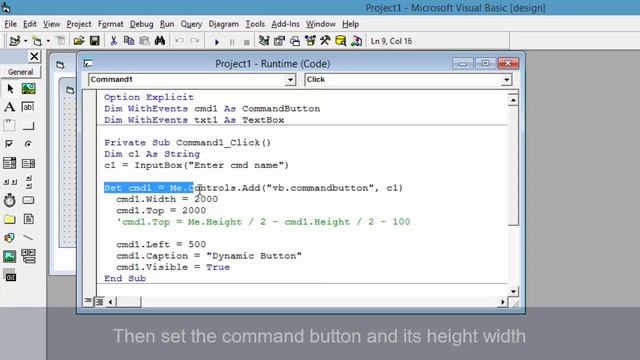
Task: Select the CheckBox control tool
Action: [x=9, y=144]
